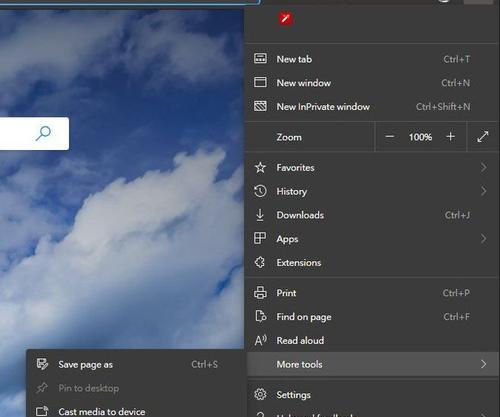Click the Save page as icon
Screen dimensions: 500x417
tap(42, 364)
